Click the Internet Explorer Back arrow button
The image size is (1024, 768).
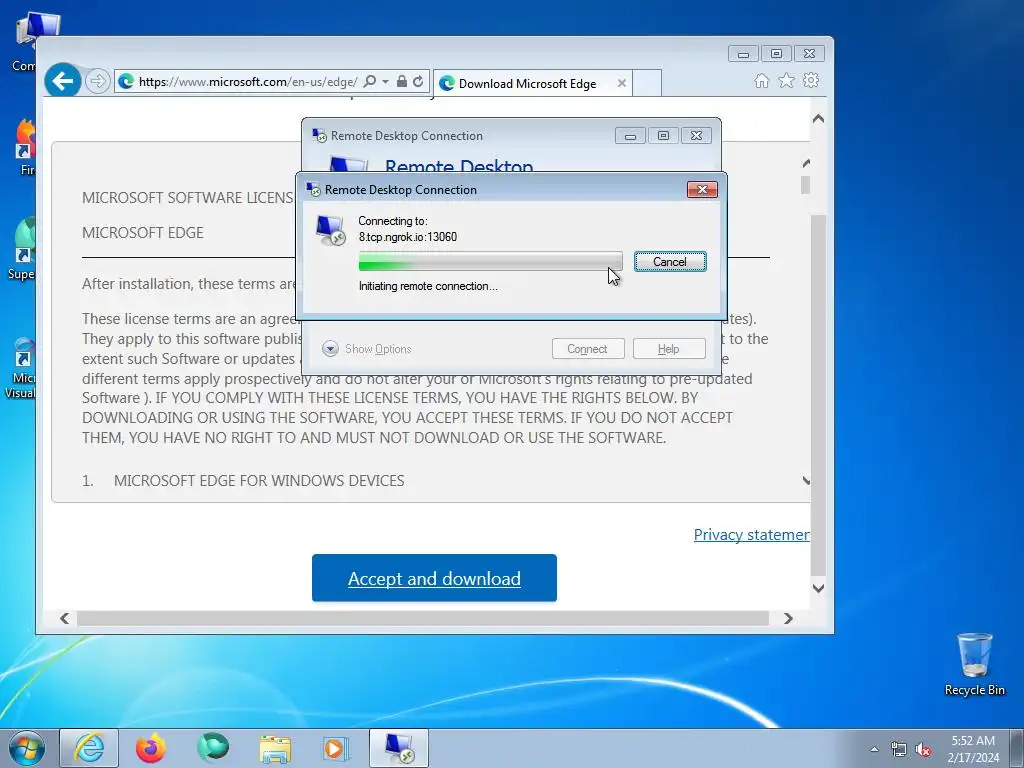click(63, 81)
